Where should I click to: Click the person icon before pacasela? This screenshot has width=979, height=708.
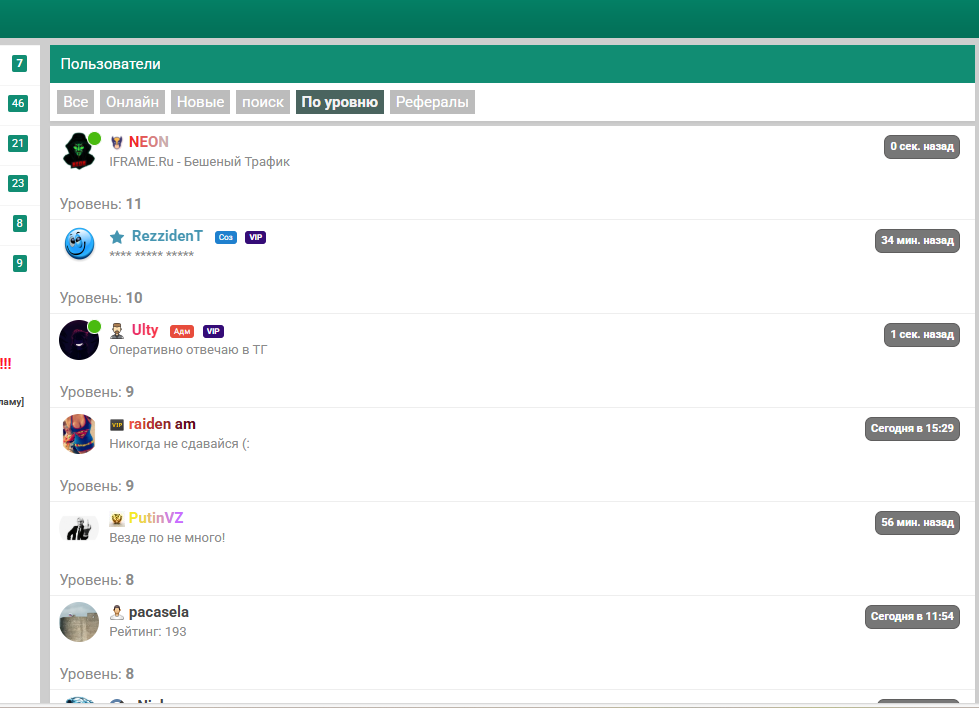click(x=117, y=613)
